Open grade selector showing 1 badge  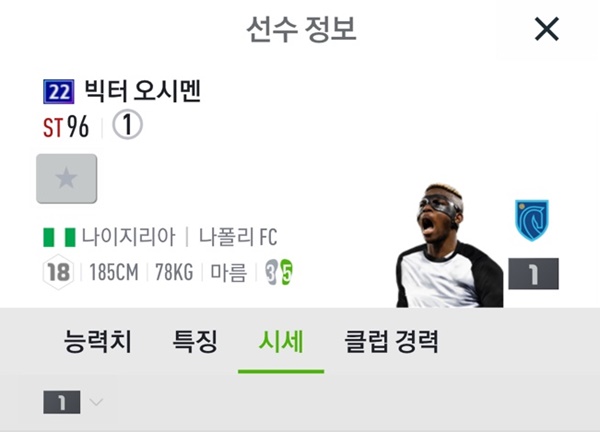[62, 402]
